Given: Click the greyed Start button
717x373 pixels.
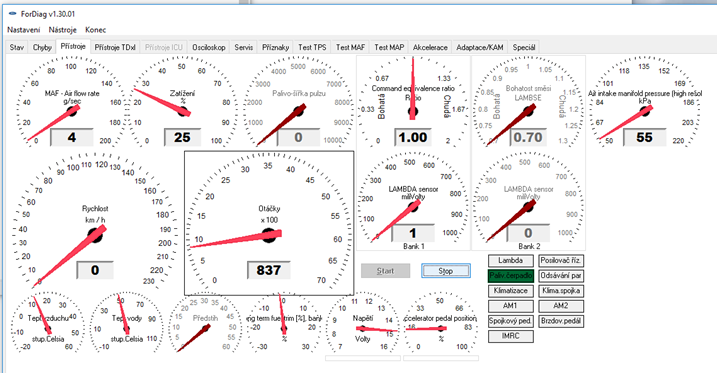Looking at the screenshot, I should [x=385, y=271].
